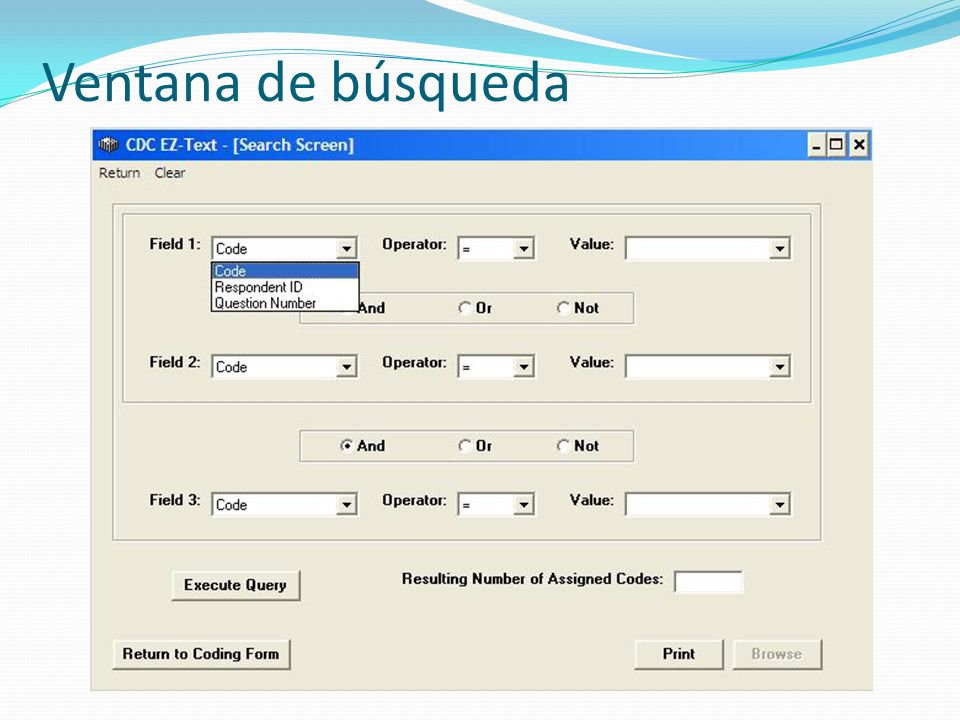Click the Browse button
The width and height of the screenshot is (960, 720).
777,654
